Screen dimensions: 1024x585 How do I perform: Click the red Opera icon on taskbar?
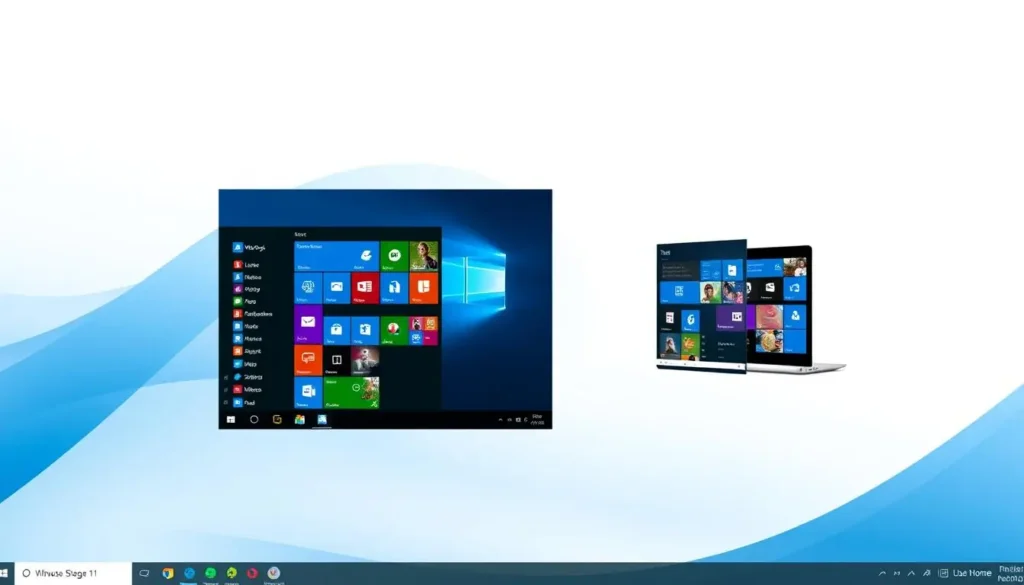pyautogui.click(x=252, y=574)
